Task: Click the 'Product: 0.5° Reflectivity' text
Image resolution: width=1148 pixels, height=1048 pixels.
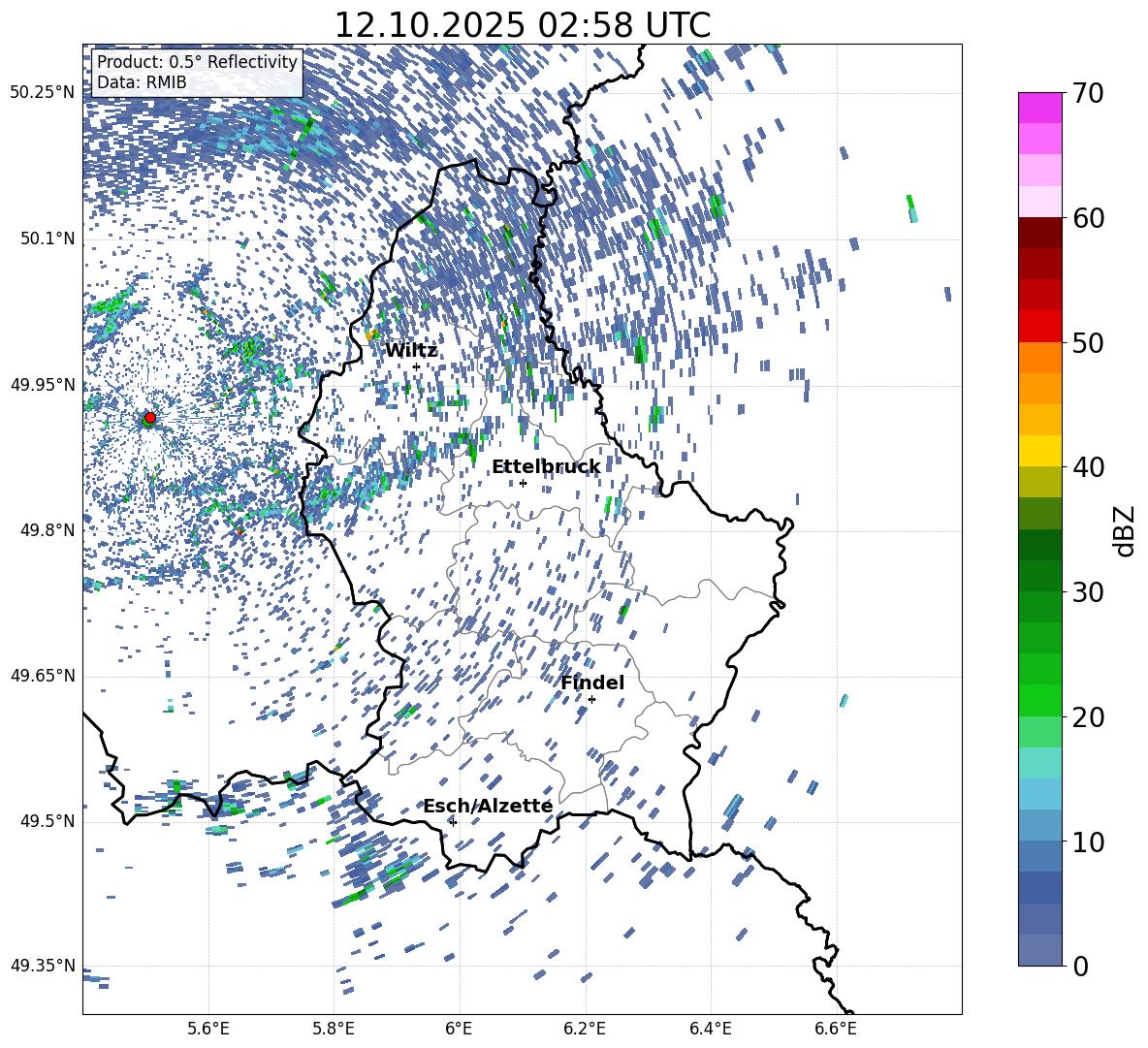Action: coord(197,61)
